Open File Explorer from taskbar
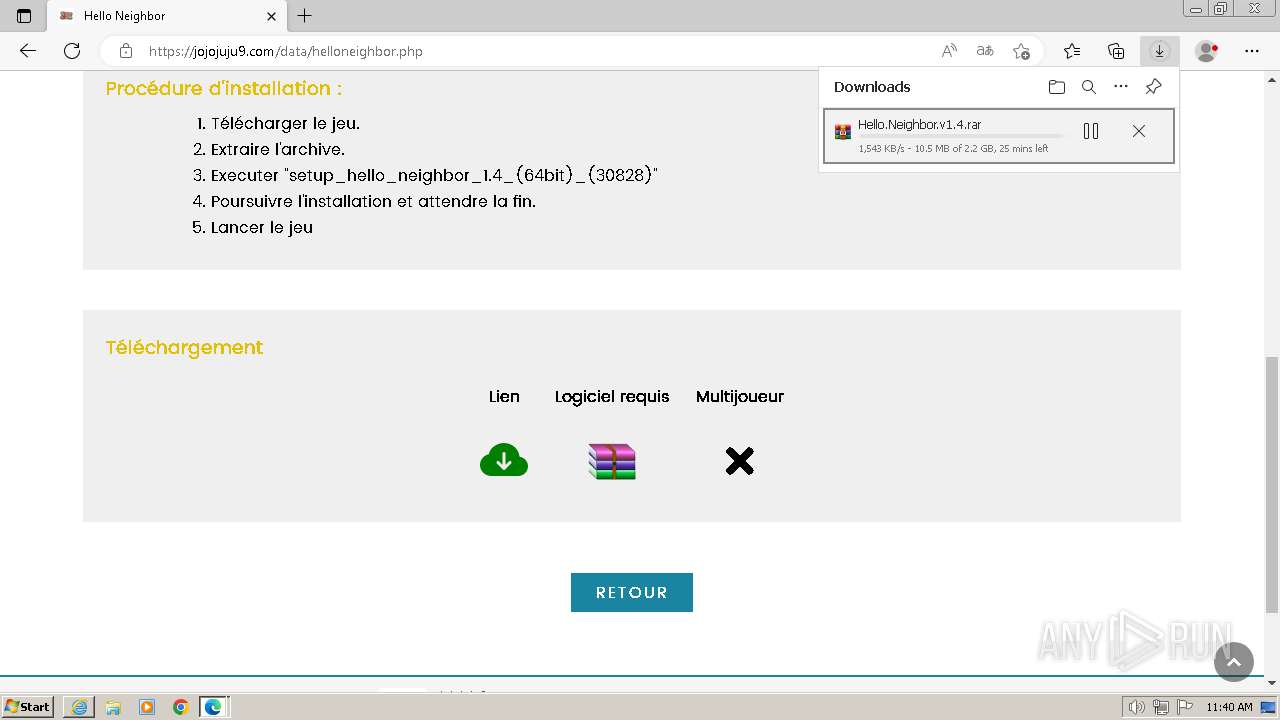Viewport: 1280px width, 720px height. tap(113, 707)
